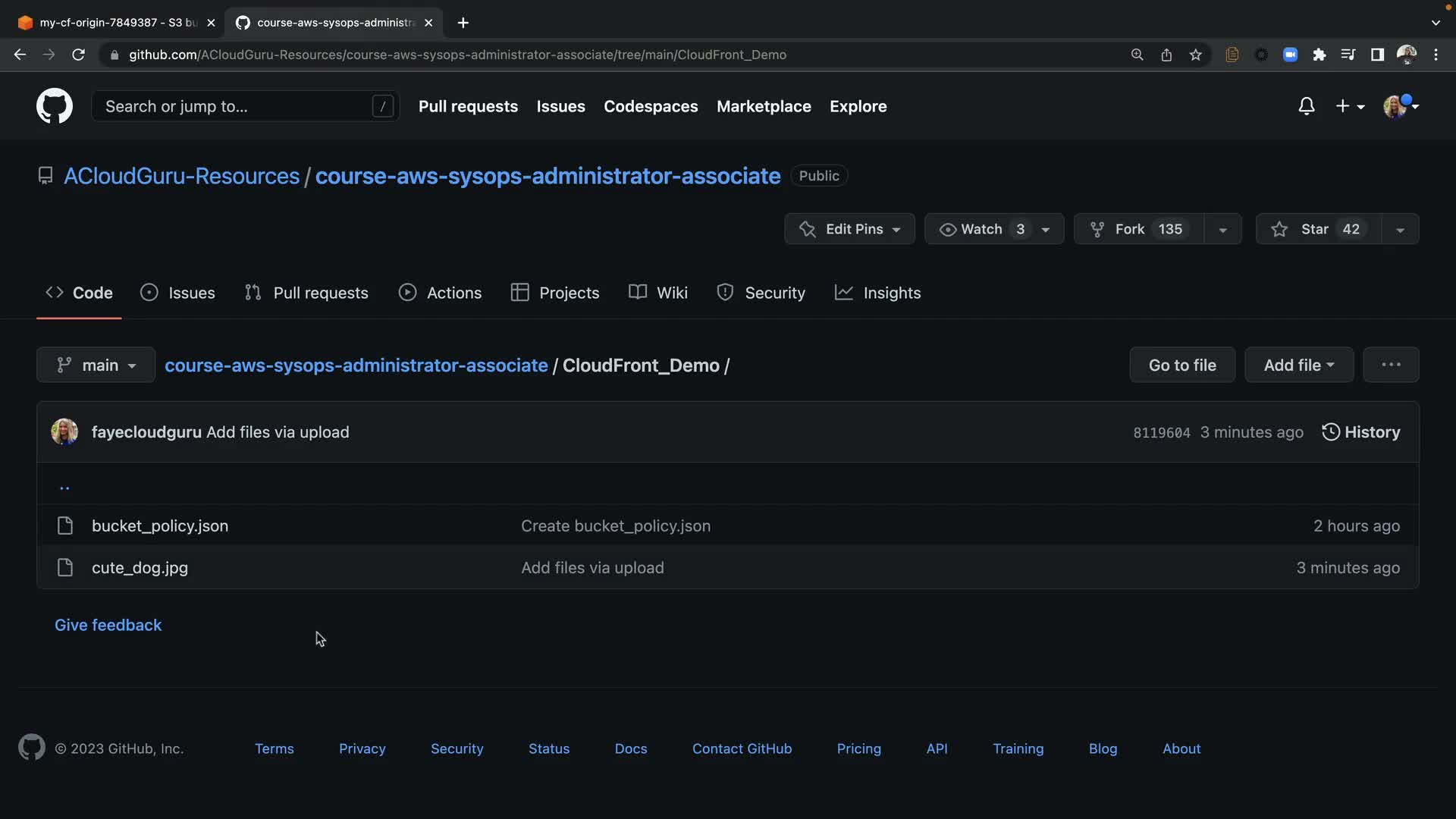Click fayecloudguru's commit avatar
1456x819 pixels.
point(64,432)
